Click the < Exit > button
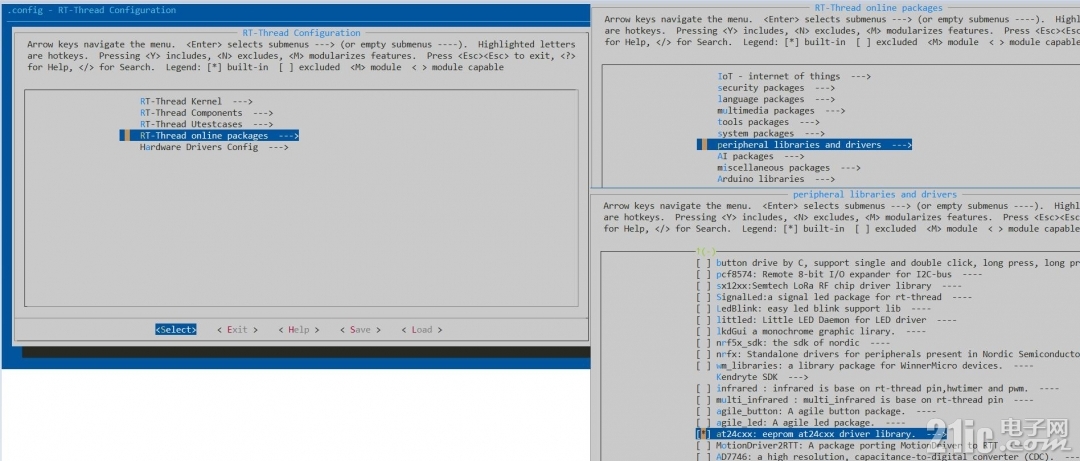Image resolution: width=1080 pixels, height=461 pixels. click(237, 329)
